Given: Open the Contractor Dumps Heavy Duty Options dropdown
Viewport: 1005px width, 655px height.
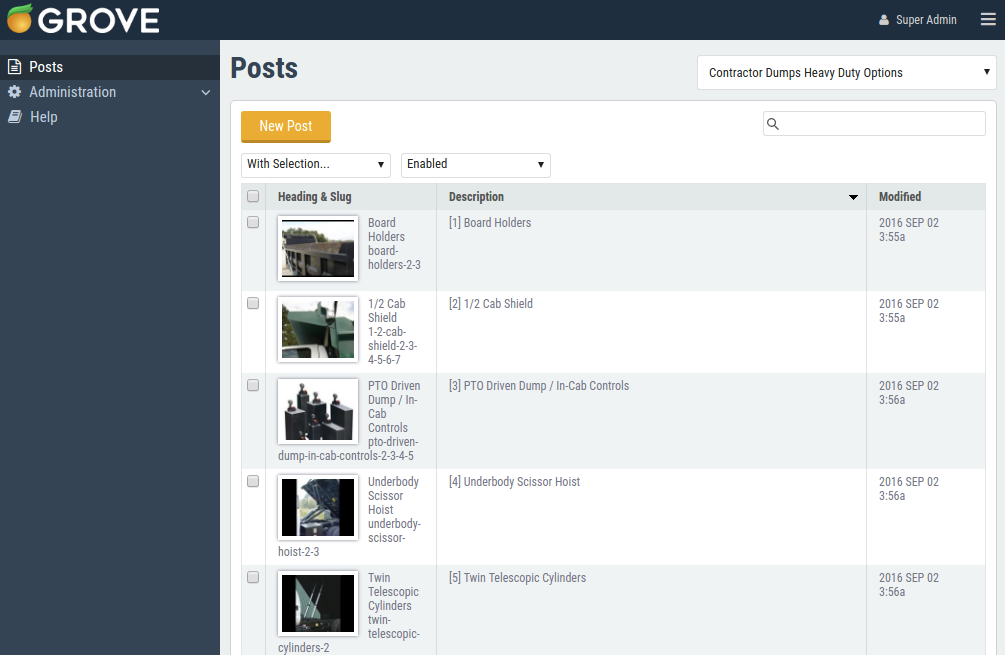Looking at the screenshot, I should [x=846, y=72].
